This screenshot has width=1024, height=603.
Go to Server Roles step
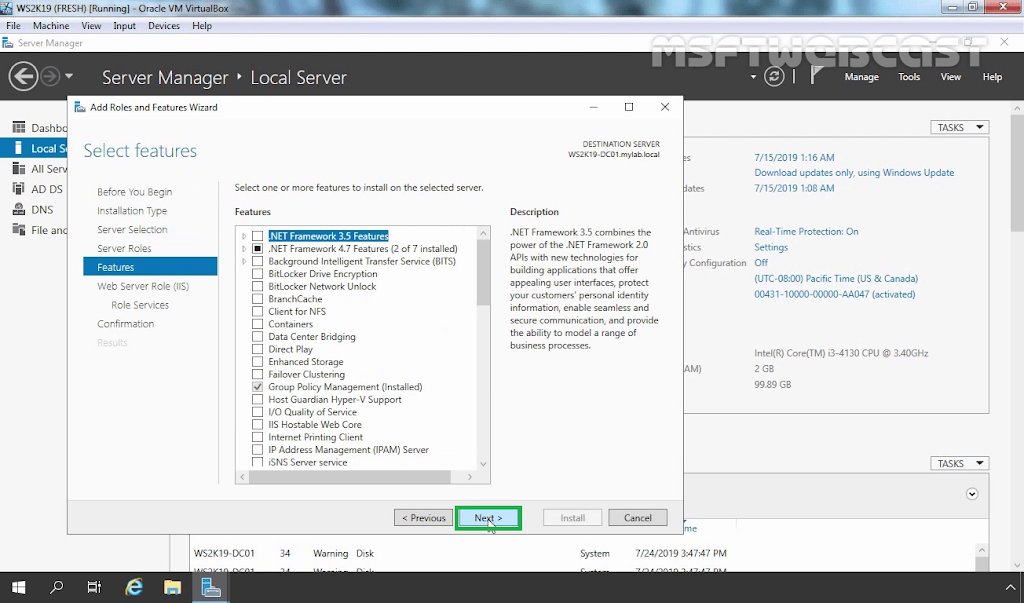[124, 248]
